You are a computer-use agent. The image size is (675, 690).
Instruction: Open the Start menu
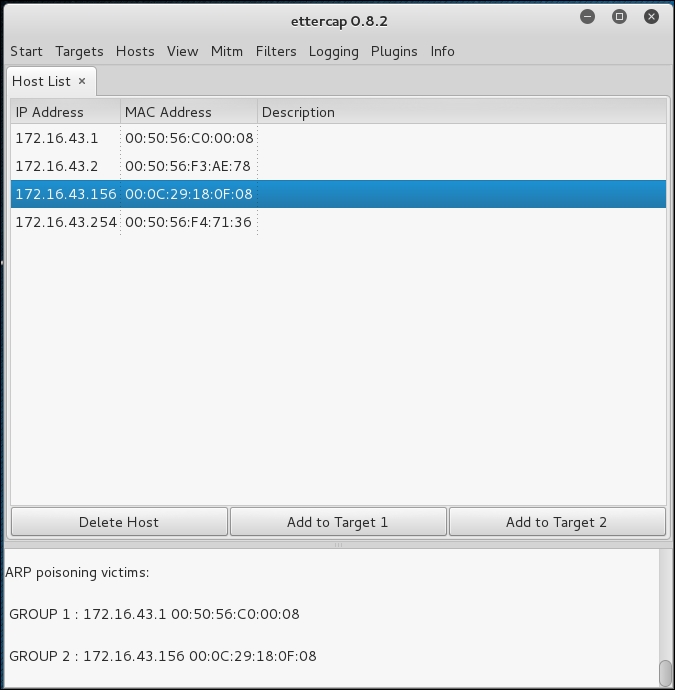pyautogui.click(x=26, y=51)
